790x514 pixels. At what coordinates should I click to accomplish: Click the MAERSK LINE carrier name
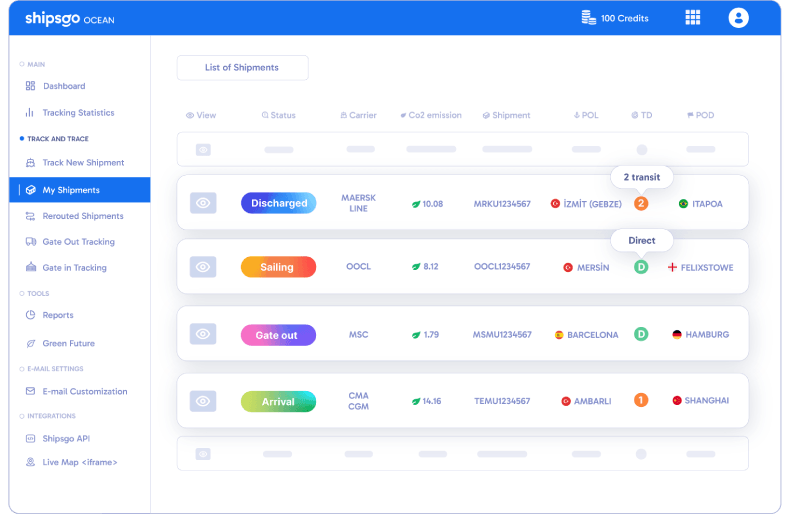coord(358,203)
